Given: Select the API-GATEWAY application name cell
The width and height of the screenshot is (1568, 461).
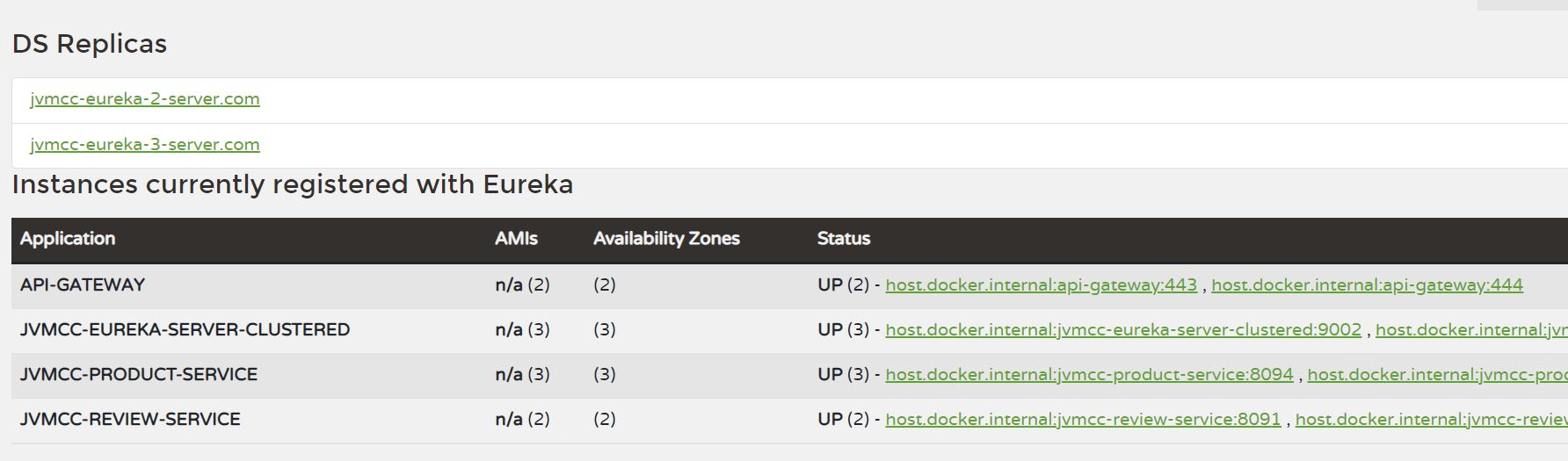Looking at the screenshot, I should point(83,285).
